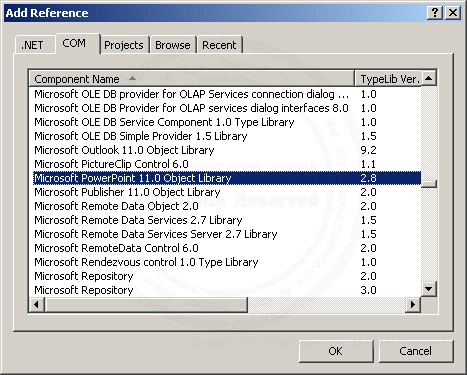Close the Add Reference dialog
Viewport: 467px width, 375px height.
tap(453, 13)
